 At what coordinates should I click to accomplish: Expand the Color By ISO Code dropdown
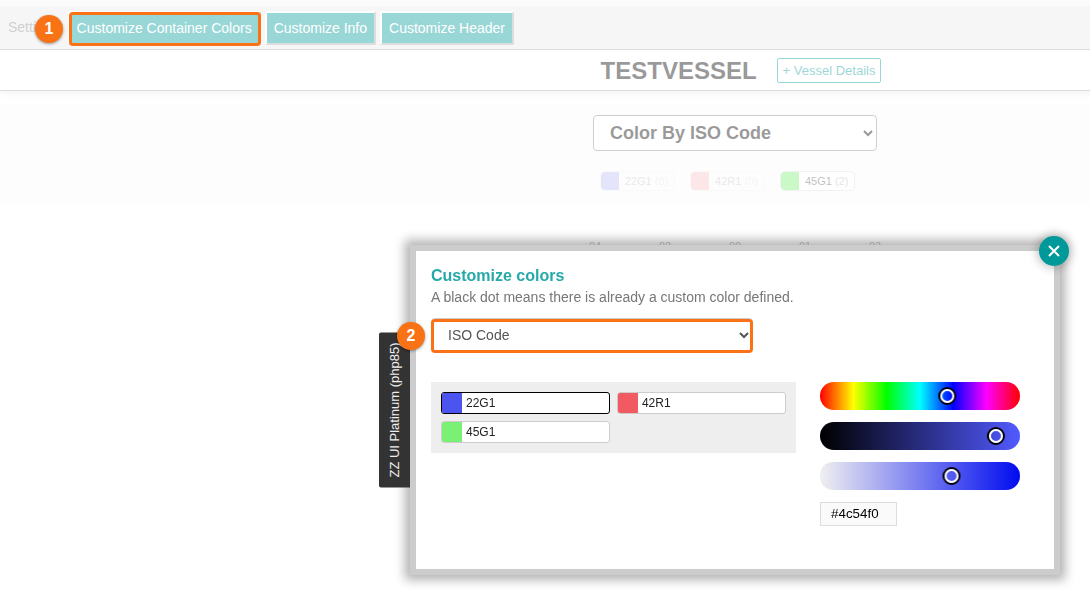(735, 133)
